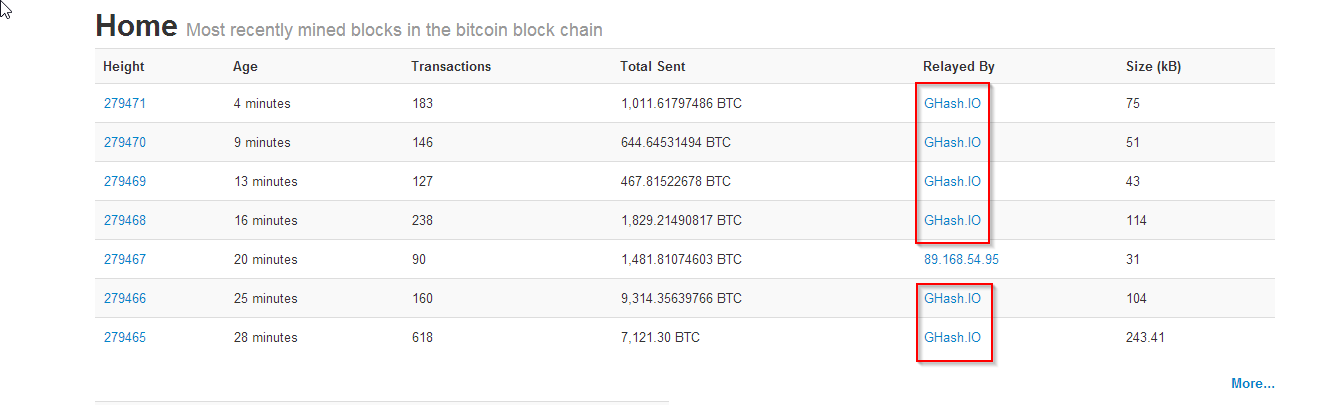
Task: Click GHash.IO relay for block 279466
Action: (x=952, y=298)
